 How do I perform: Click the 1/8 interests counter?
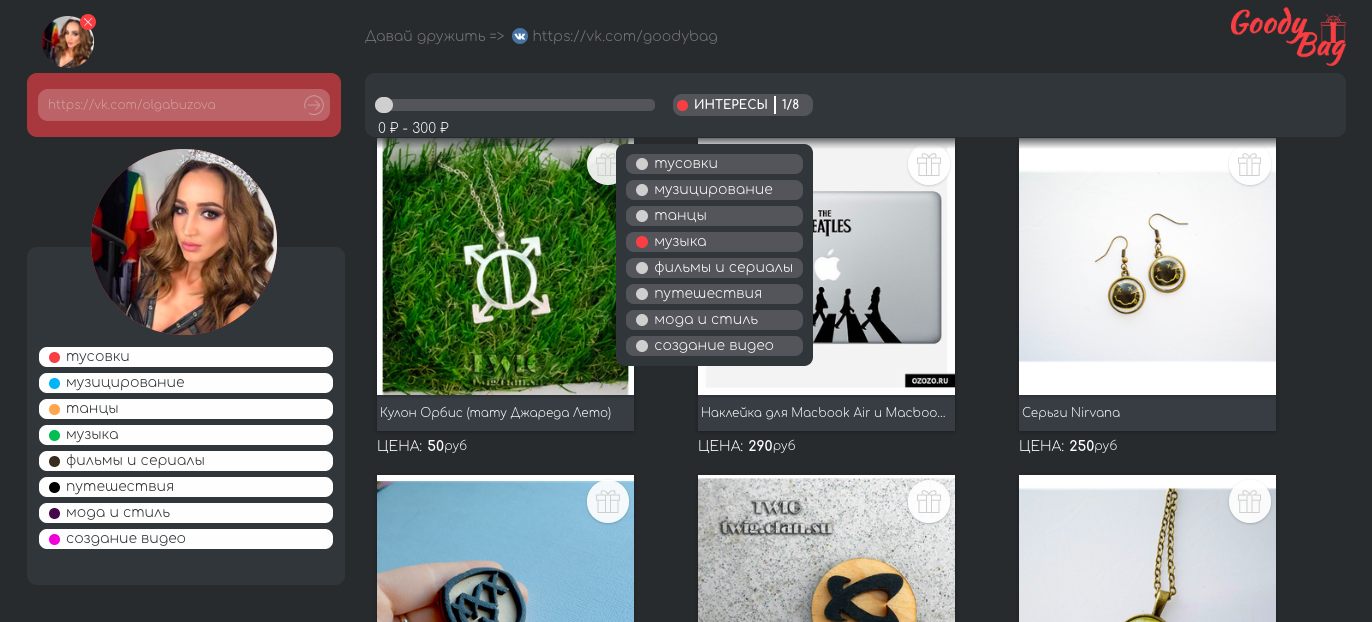coord(791,105)
